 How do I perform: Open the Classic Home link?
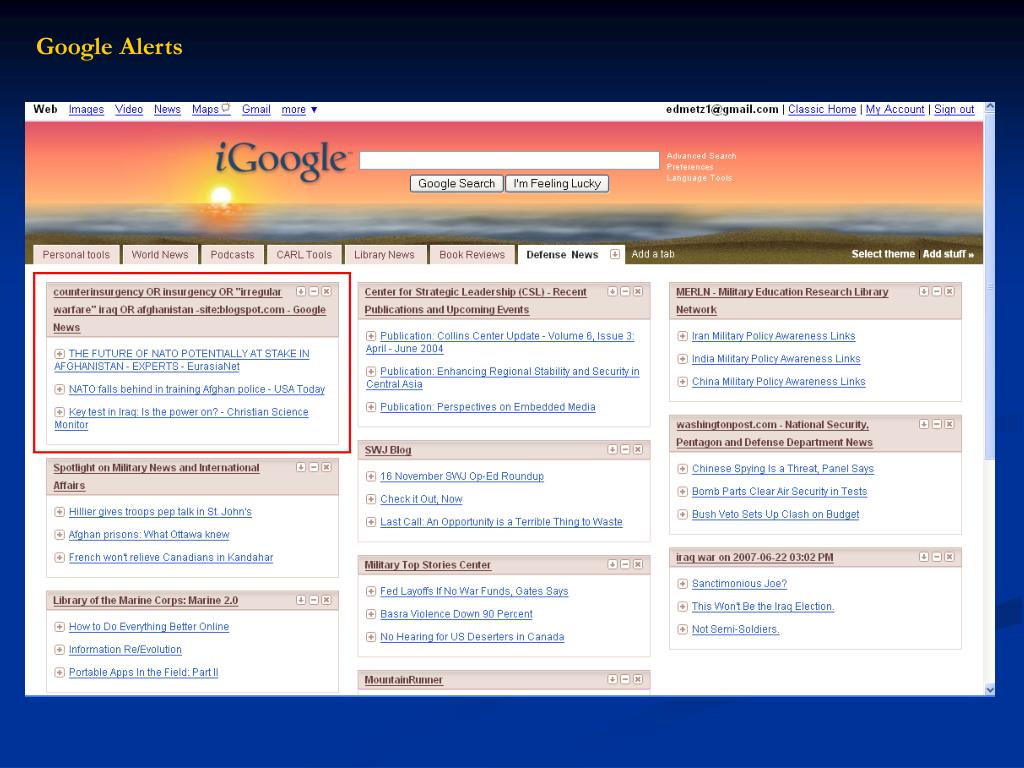[822, 110]
